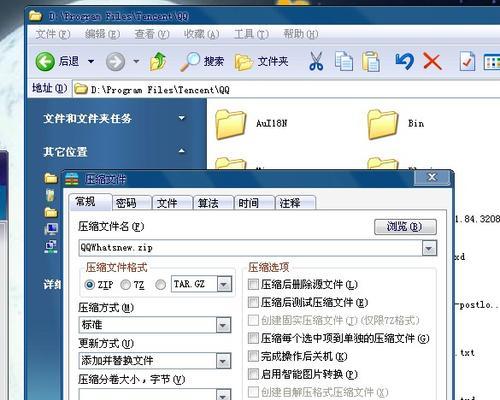Switch to the 时间 tab
Screen dimensions: 500x400
point(254,203)
